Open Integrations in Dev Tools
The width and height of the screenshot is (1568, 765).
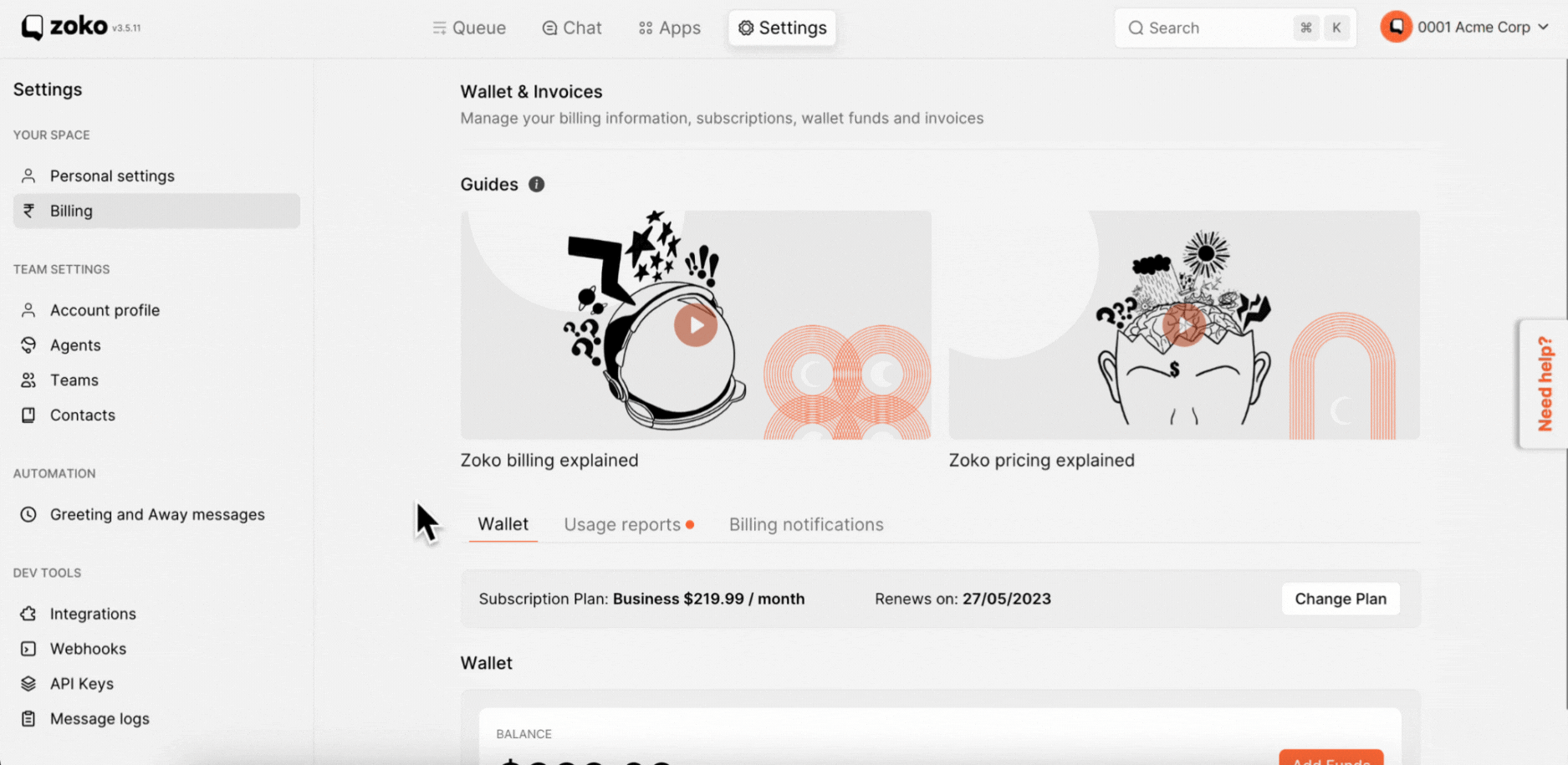(x=156, y=614)
